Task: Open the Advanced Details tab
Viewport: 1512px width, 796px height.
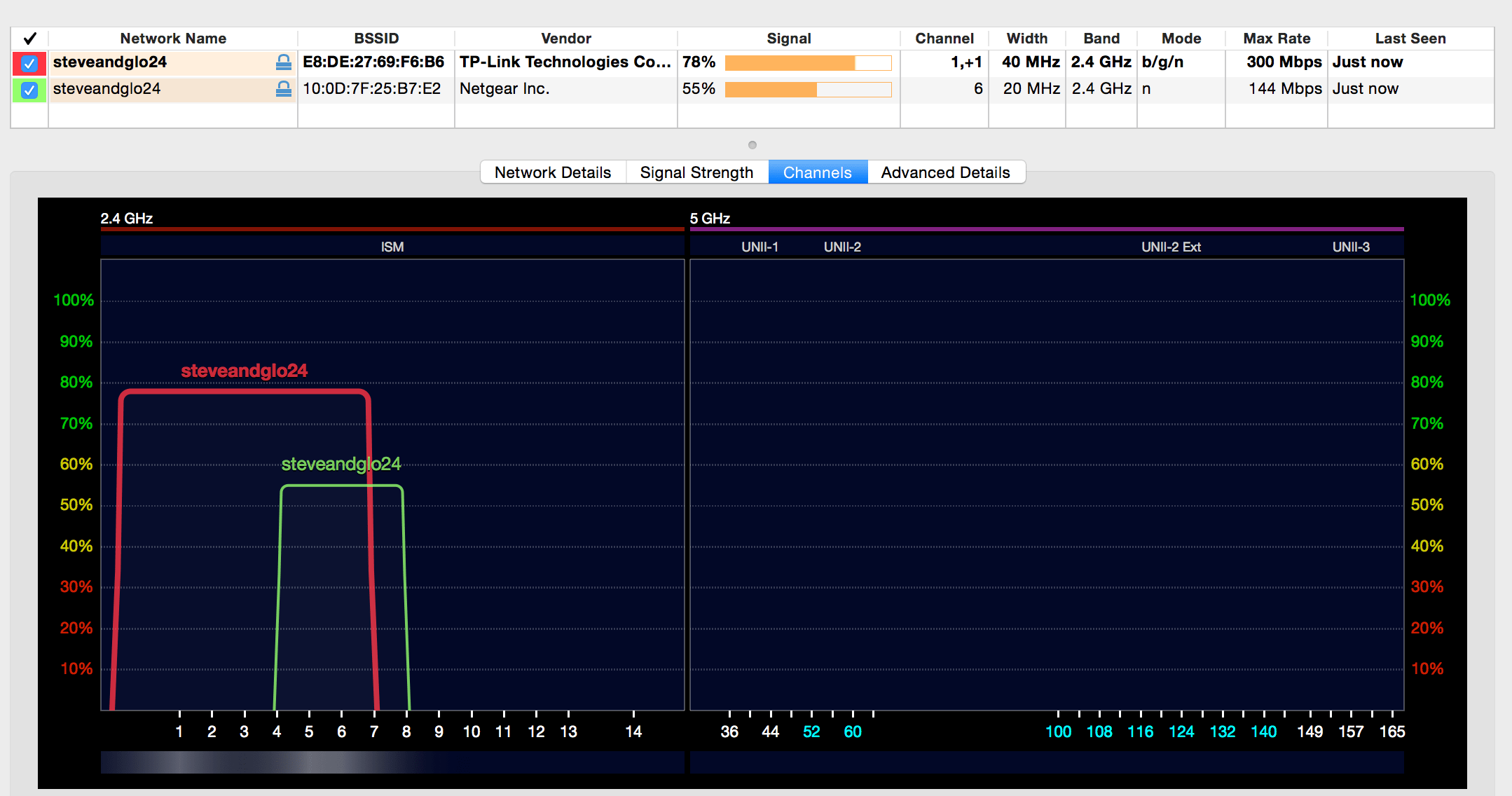Action: point(945,172)
